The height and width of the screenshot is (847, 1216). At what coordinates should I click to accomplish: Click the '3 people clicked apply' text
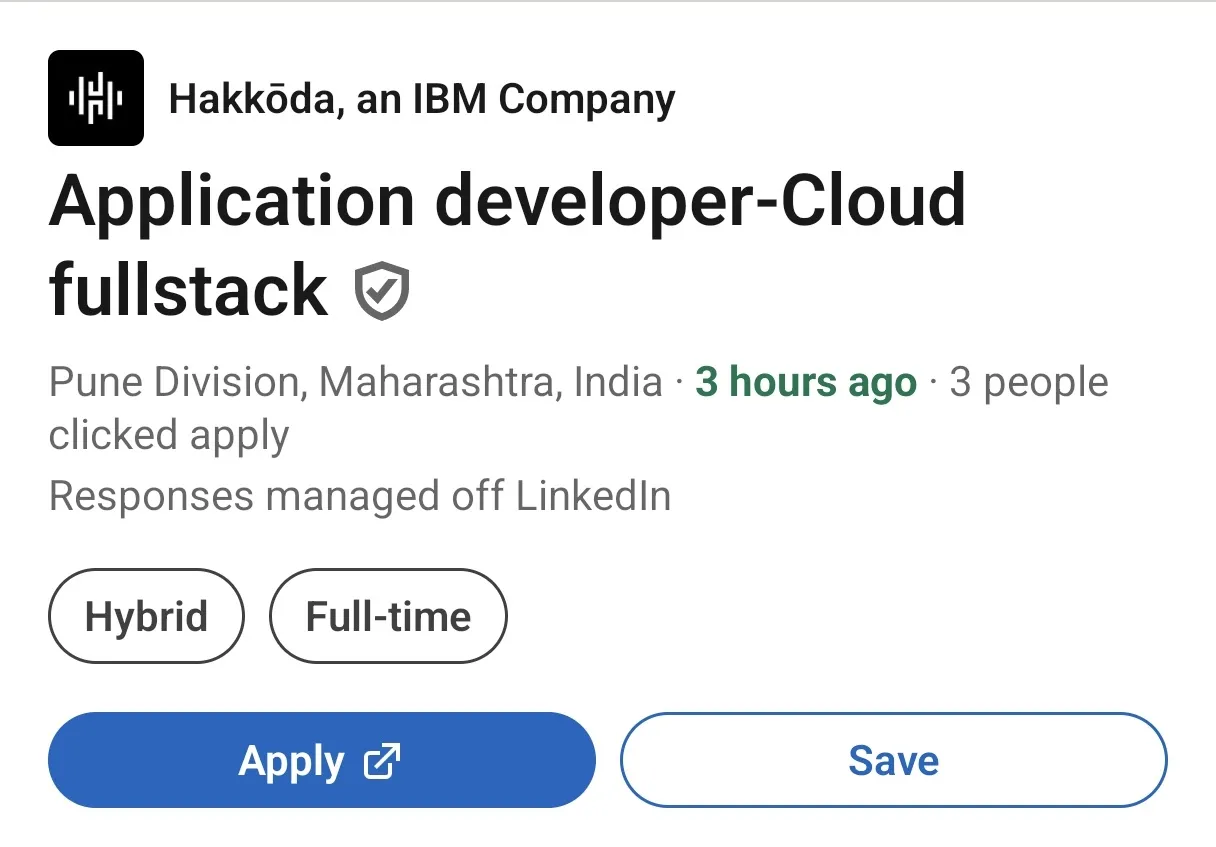[x=578, y=408]
